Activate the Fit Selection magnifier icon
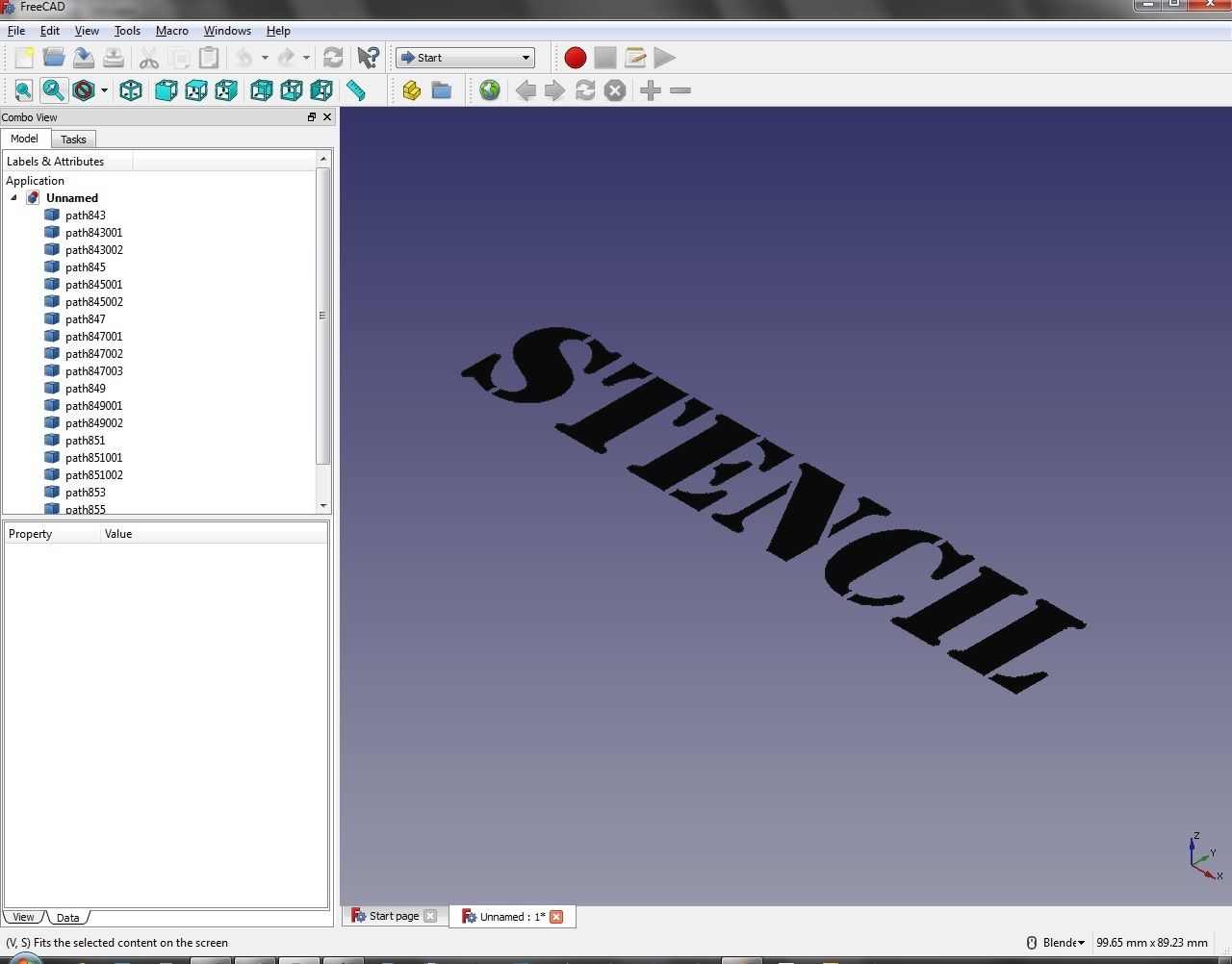The height and width of the screenshot is (964, 1232). 54,90
